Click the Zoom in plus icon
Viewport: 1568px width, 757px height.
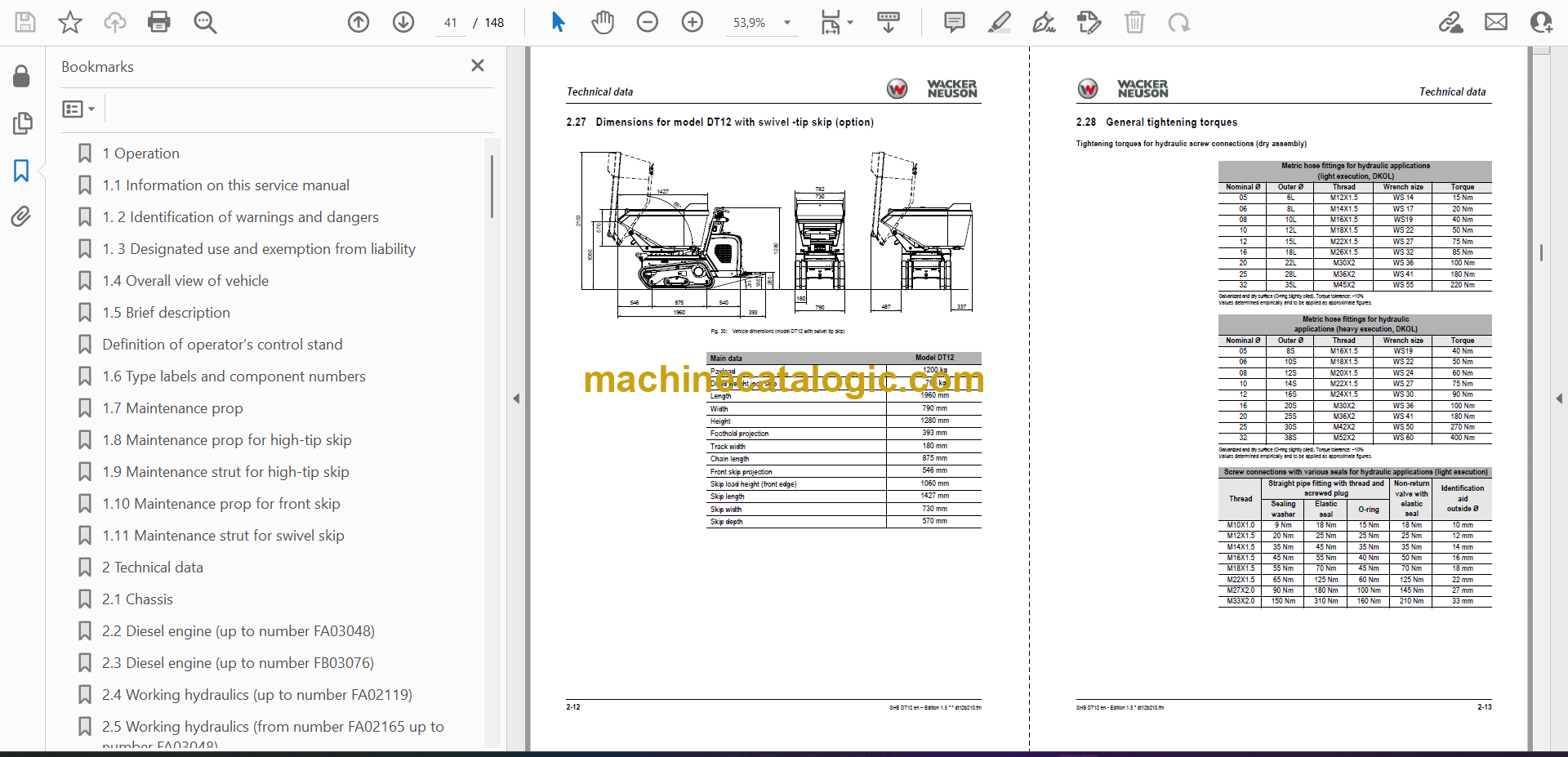click(693, 22)
